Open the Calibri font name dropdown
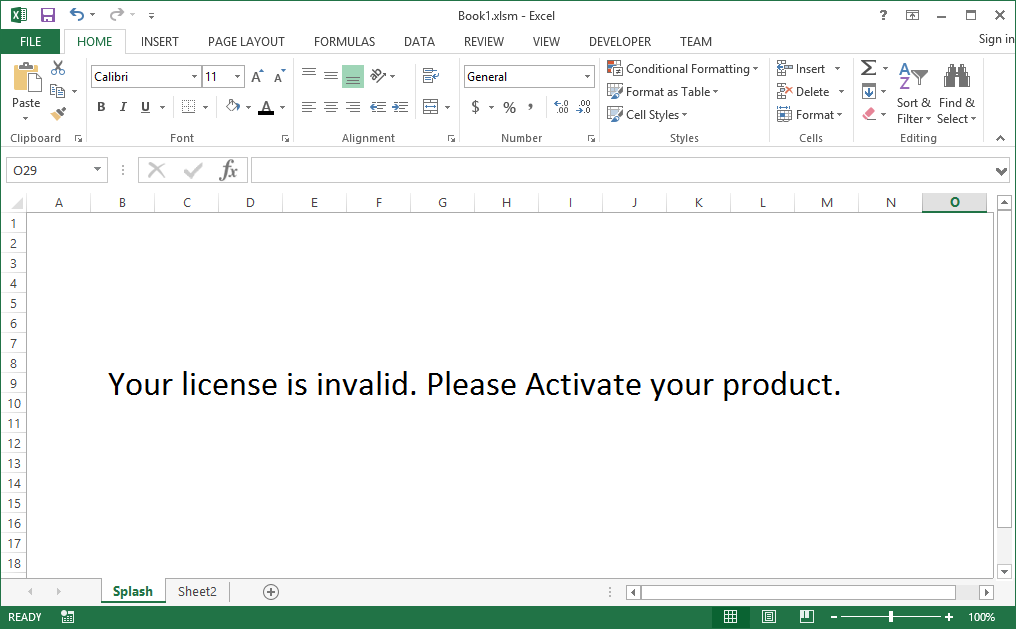 tap(194, 76)
